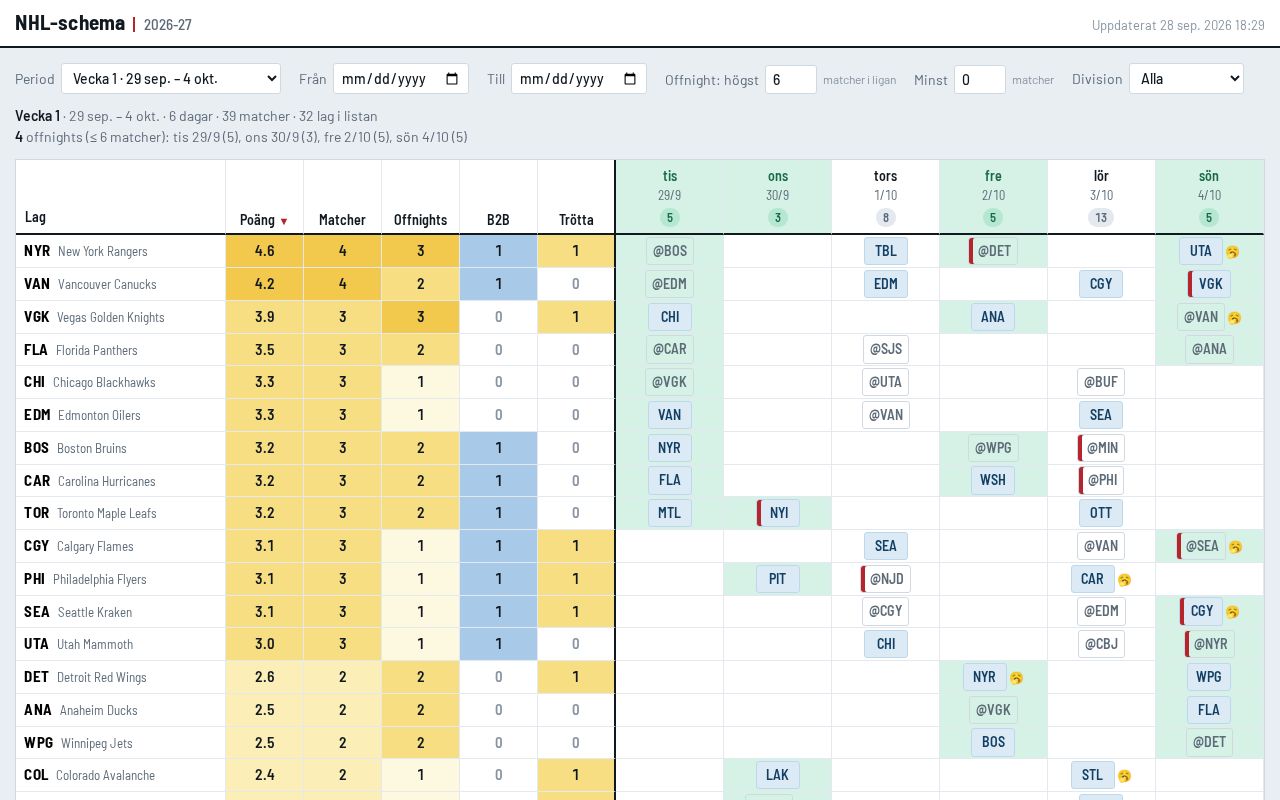Click the BOS @MIN game chip on Saturday
The height and width of the screenshot is (800, 1280).
pos(1101,448)
